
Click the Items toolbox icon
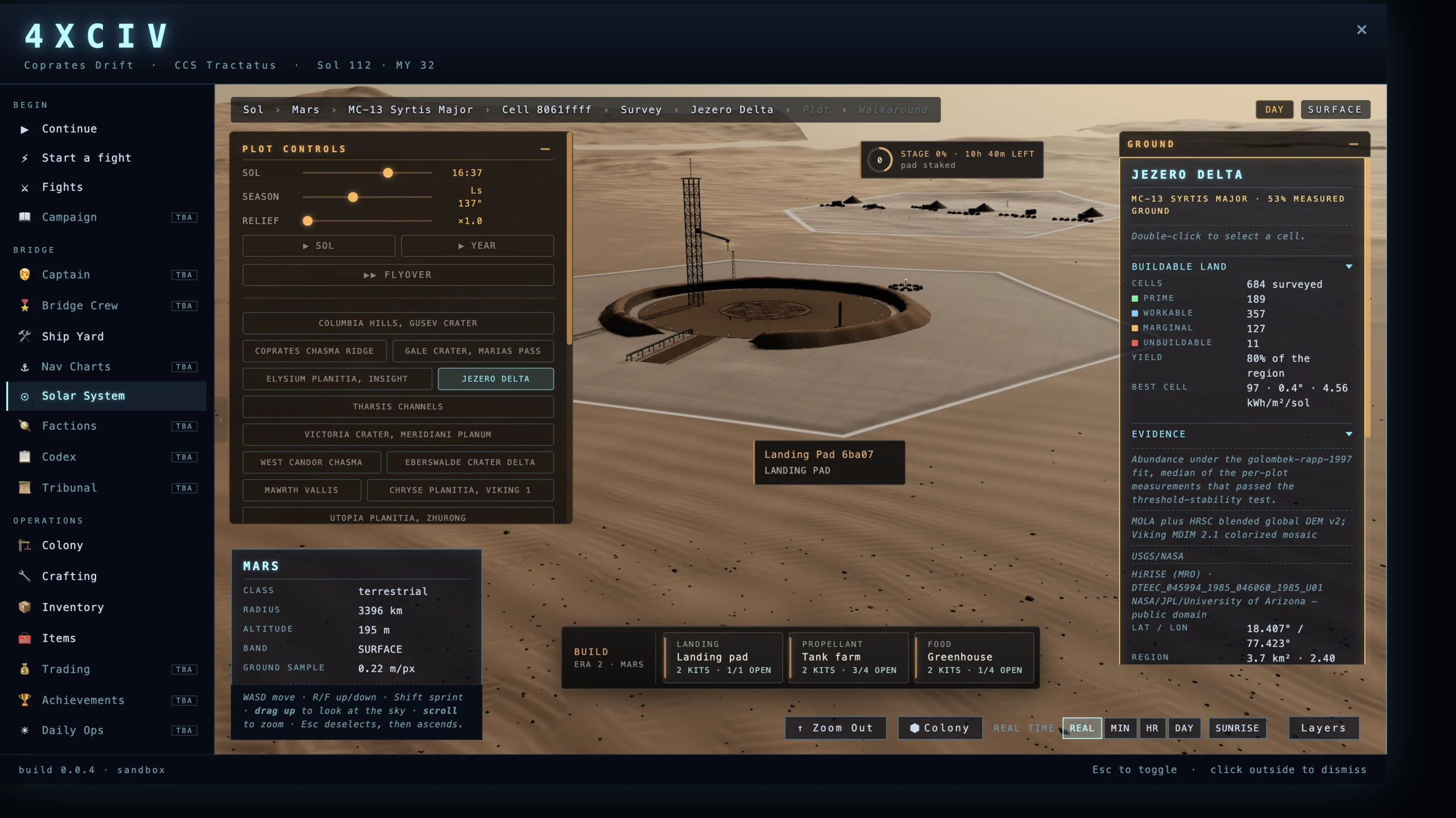point(24,638)
